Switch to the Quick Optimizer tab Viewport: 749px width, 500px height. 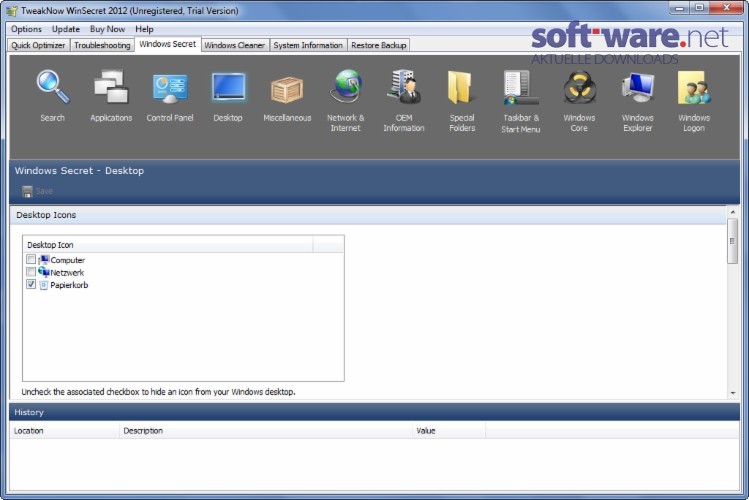tap(38, 45)
